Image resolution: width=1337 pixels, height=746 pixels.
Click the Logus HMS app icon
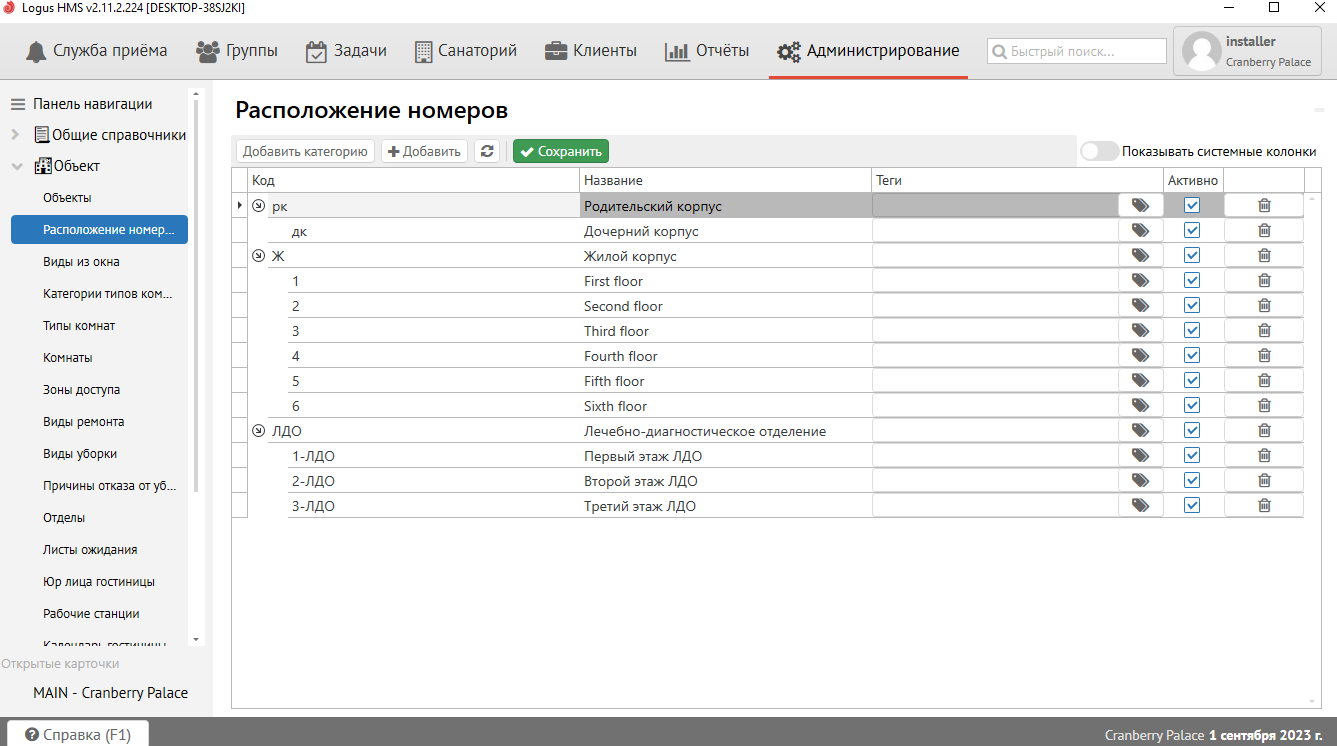click(10, 7)
